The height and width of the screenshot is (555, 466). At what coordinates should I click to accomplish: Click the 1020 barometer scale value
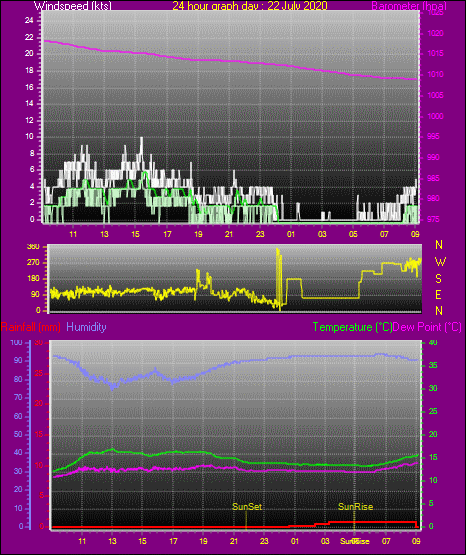click(435, 34)
